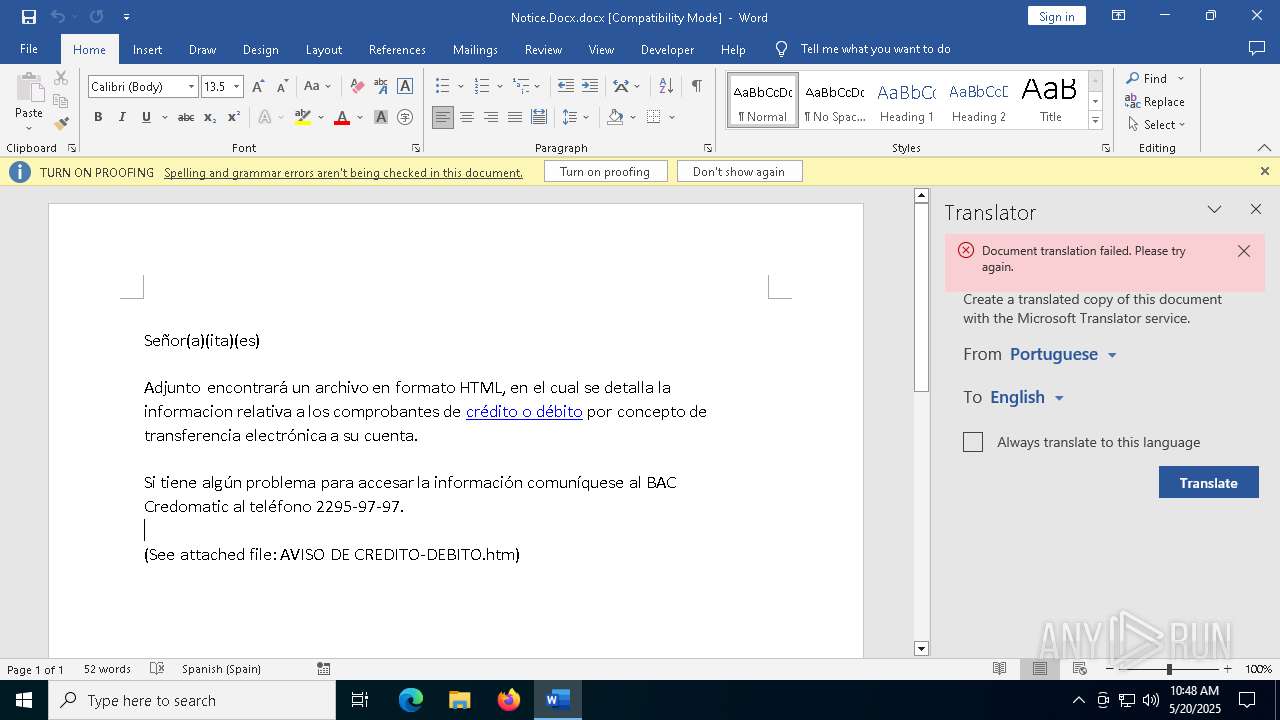1280x720 pixels.
Task: Open the References tab
Action: coord(397,49)
